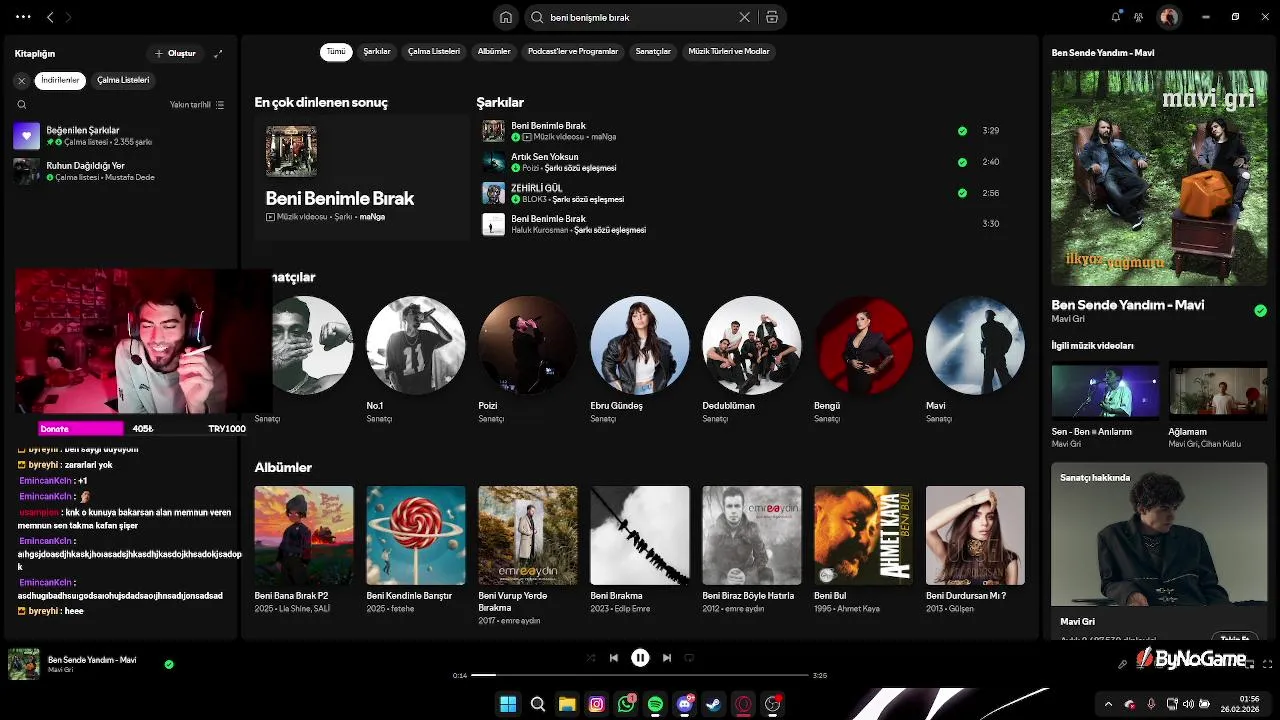
Task: Open the Yakın tarihli sort dropdown
Action: (197, 104)
